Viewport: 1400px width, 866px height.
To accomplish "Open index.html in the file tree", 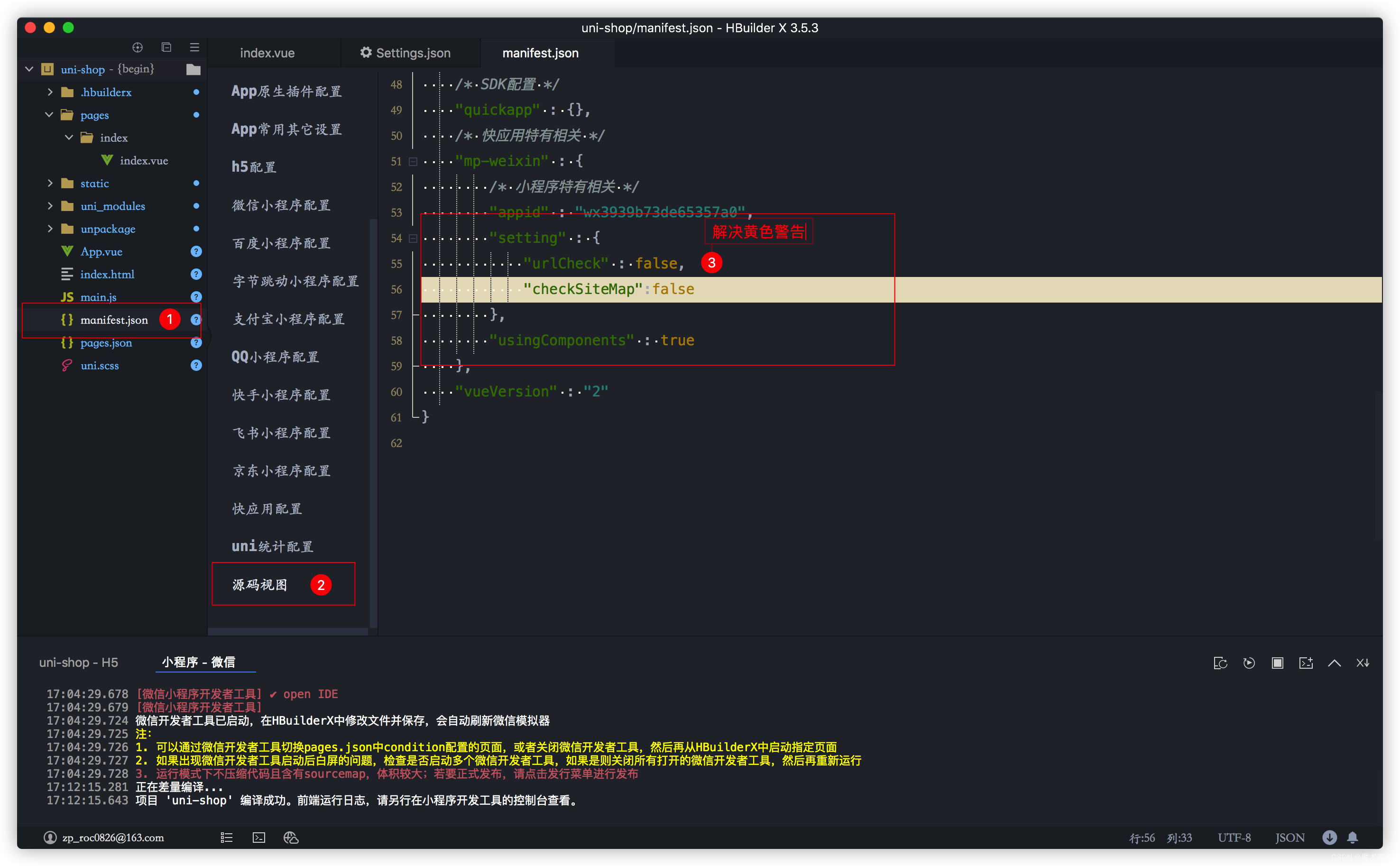I will click(107, 274).
